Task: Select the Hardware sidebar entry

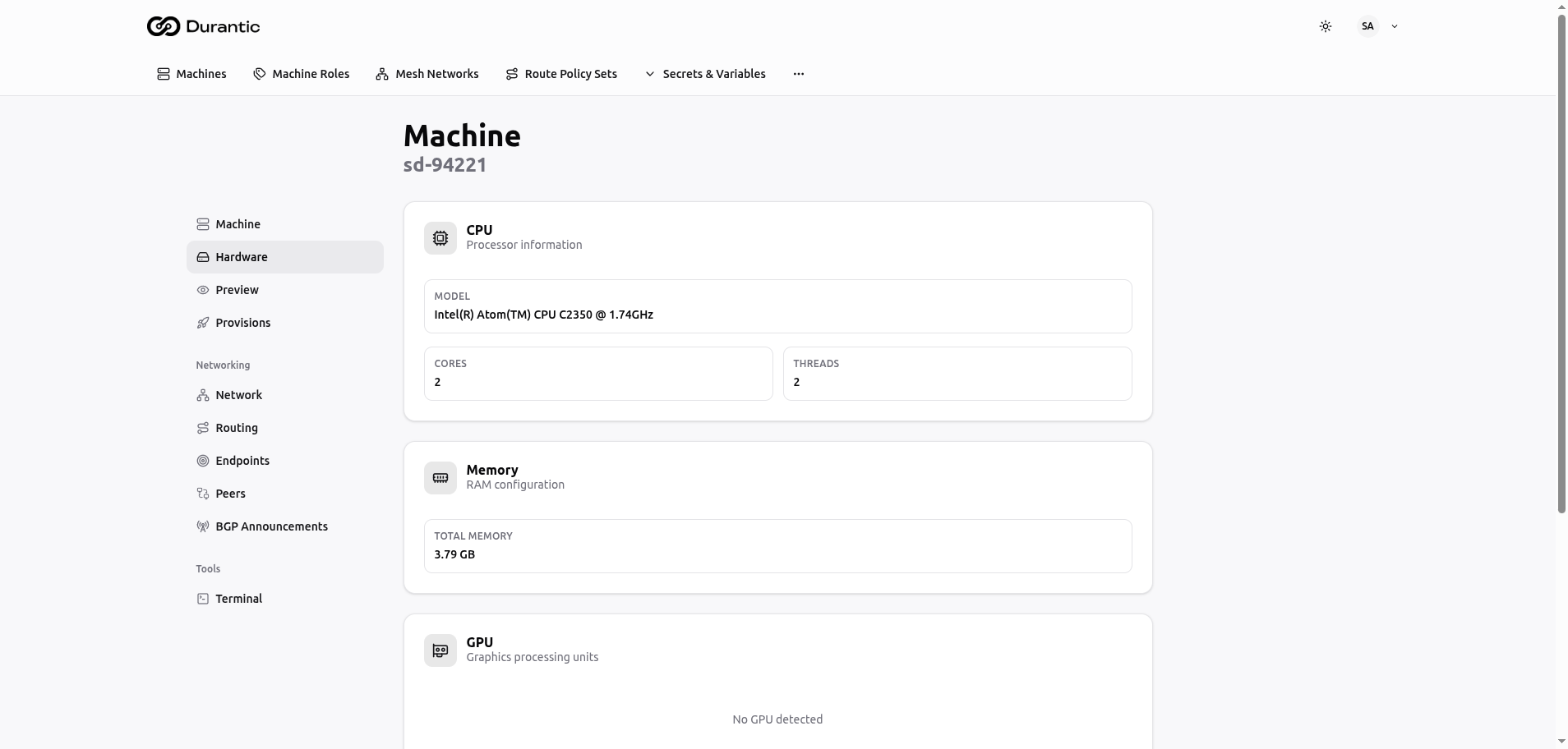Action: click(x=241, y=256)
